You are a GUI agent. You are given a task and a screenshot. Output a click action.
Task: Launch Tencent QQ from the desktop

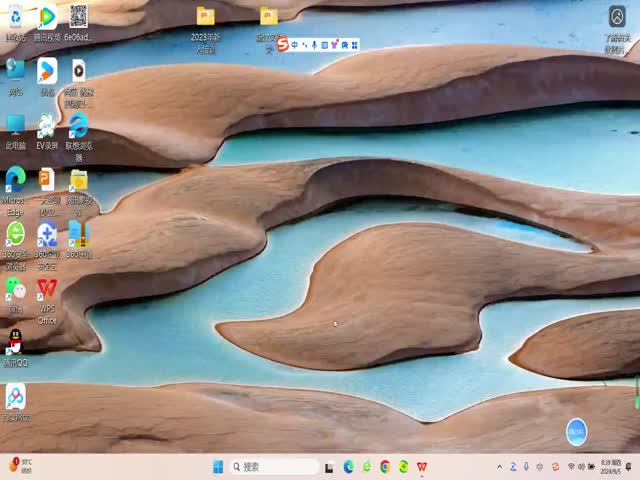(x=16, y=343)
